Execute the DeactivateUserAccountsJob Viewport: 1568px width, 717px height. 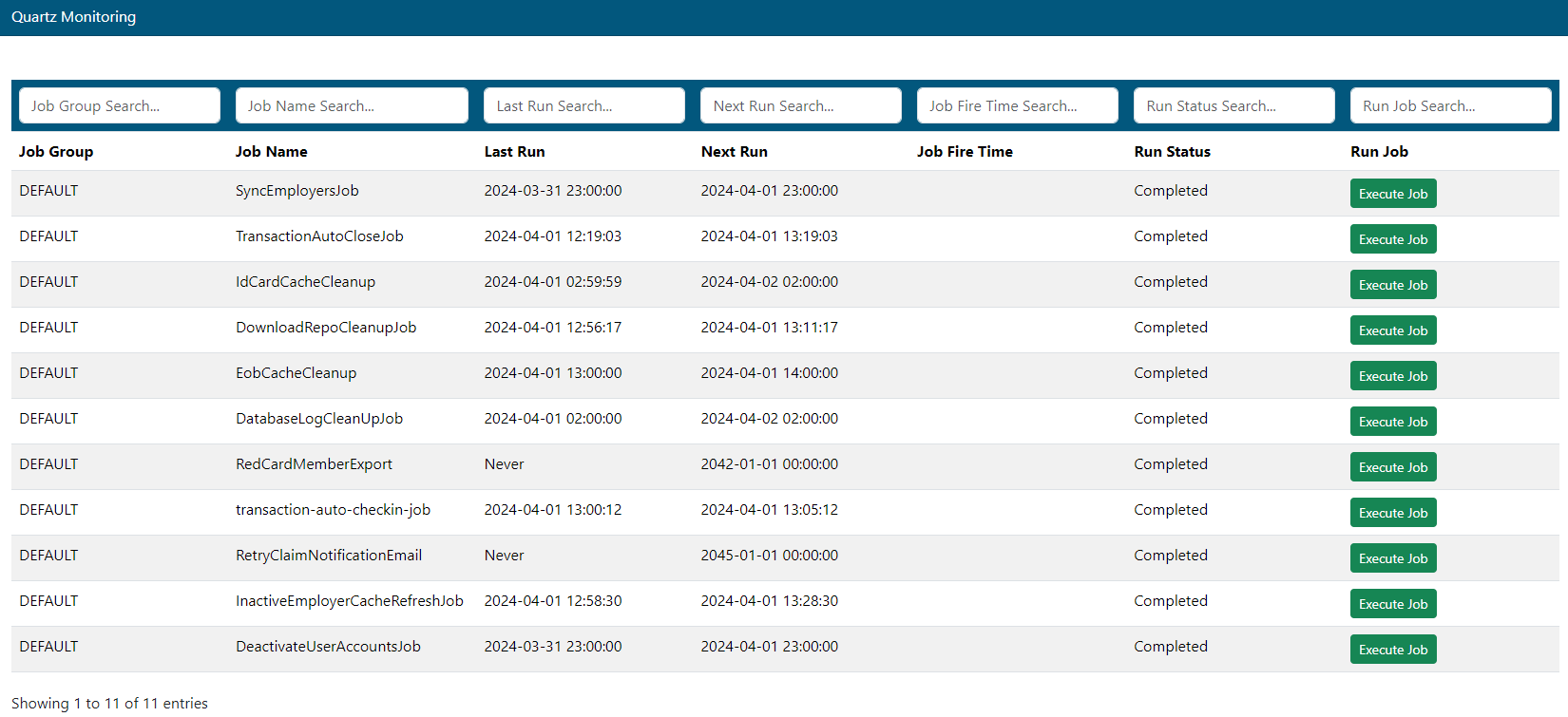point(1392,650)
